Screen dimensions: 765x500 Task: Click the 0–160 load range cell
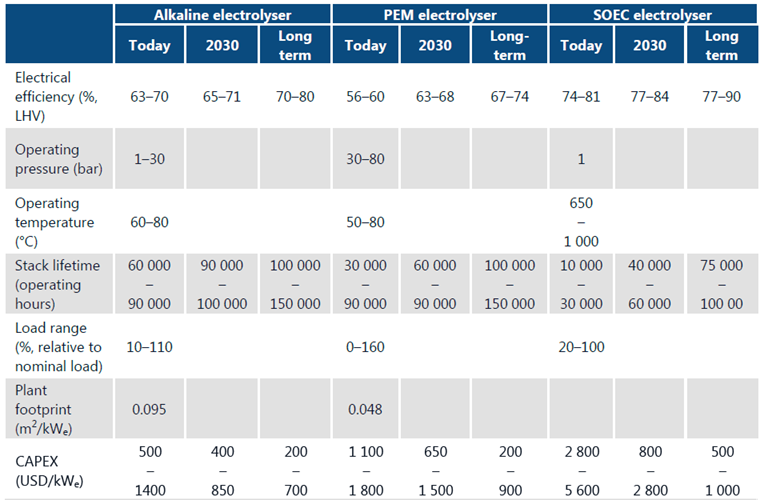tap(366, 345)
